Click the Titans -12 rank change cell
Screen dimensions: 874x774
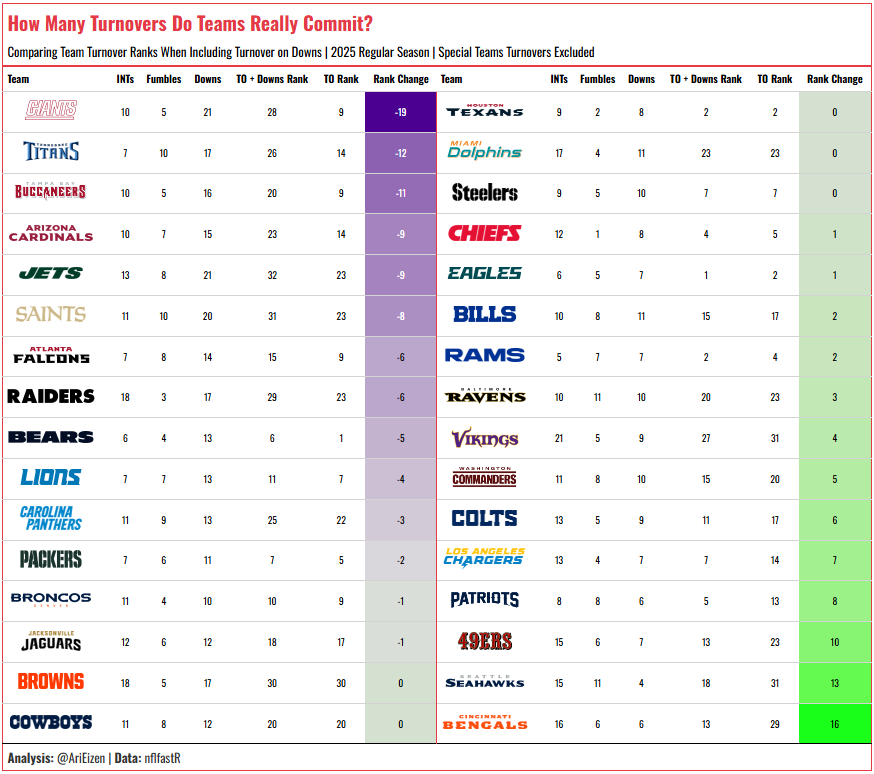coord(401,153)
